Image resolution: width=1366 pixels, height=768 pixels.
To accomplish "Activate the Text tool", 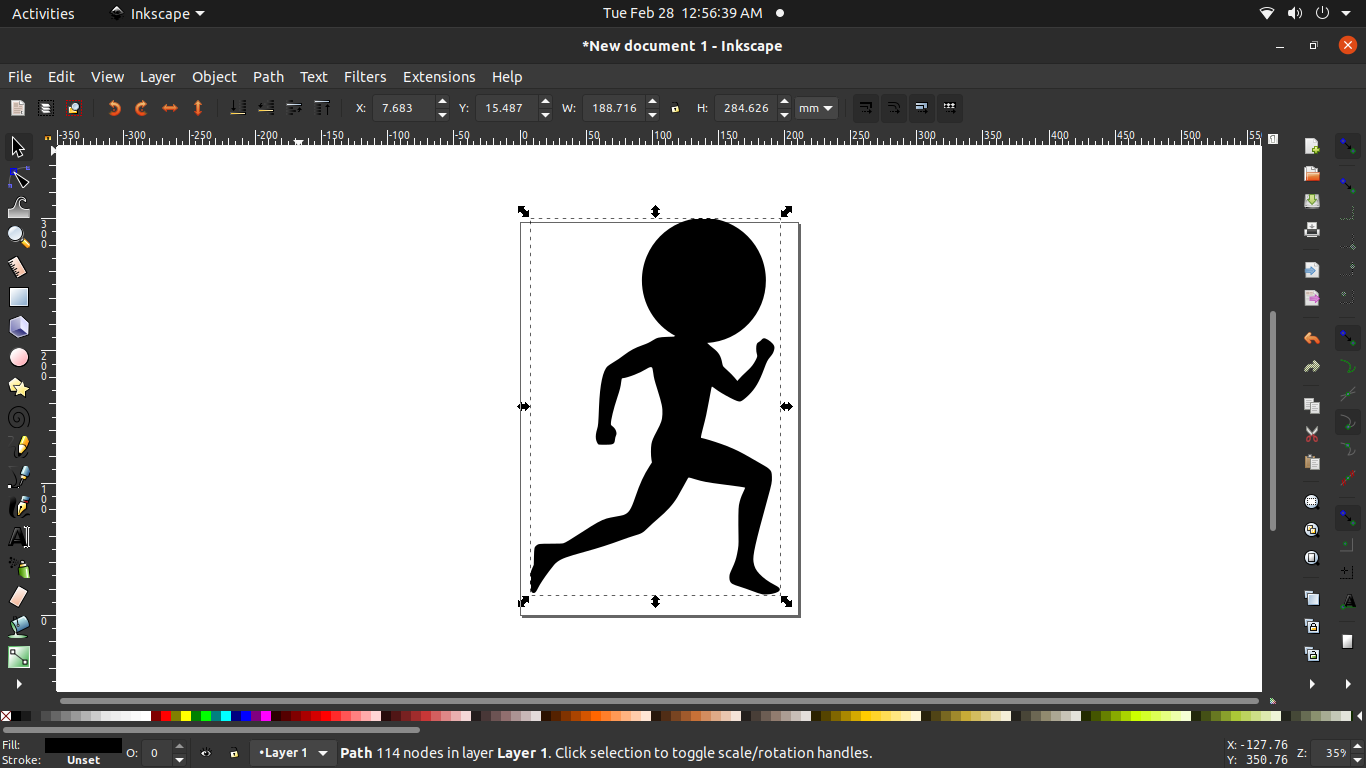I will click(17, 537).
